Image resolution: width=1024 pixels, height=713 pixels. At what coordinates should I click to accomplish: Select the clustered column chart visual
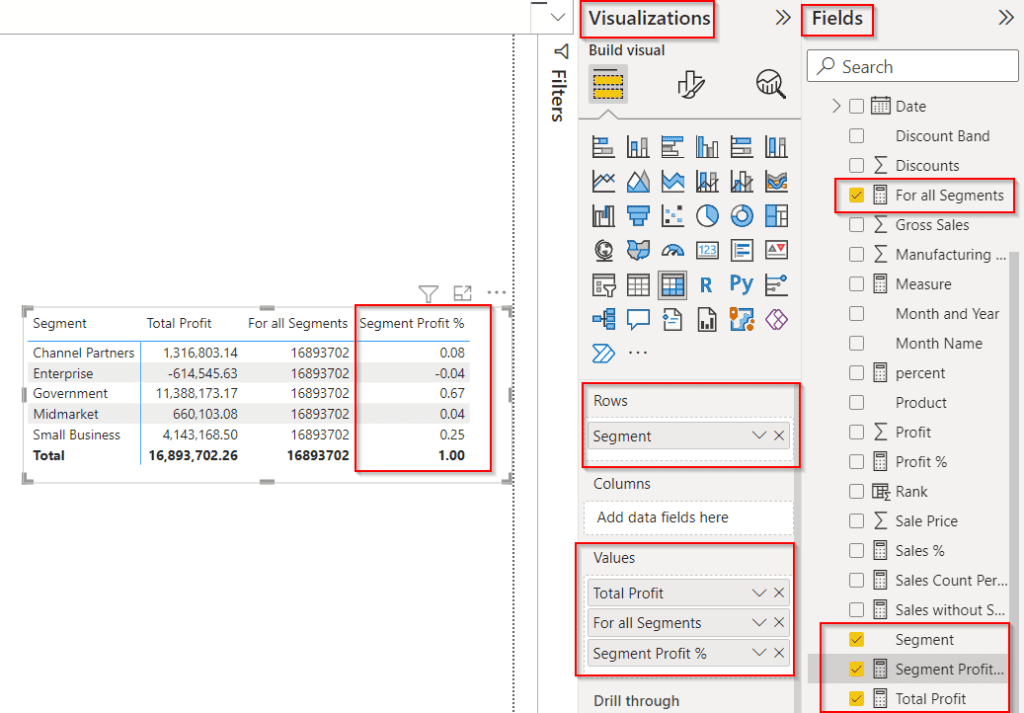[707, 147]
